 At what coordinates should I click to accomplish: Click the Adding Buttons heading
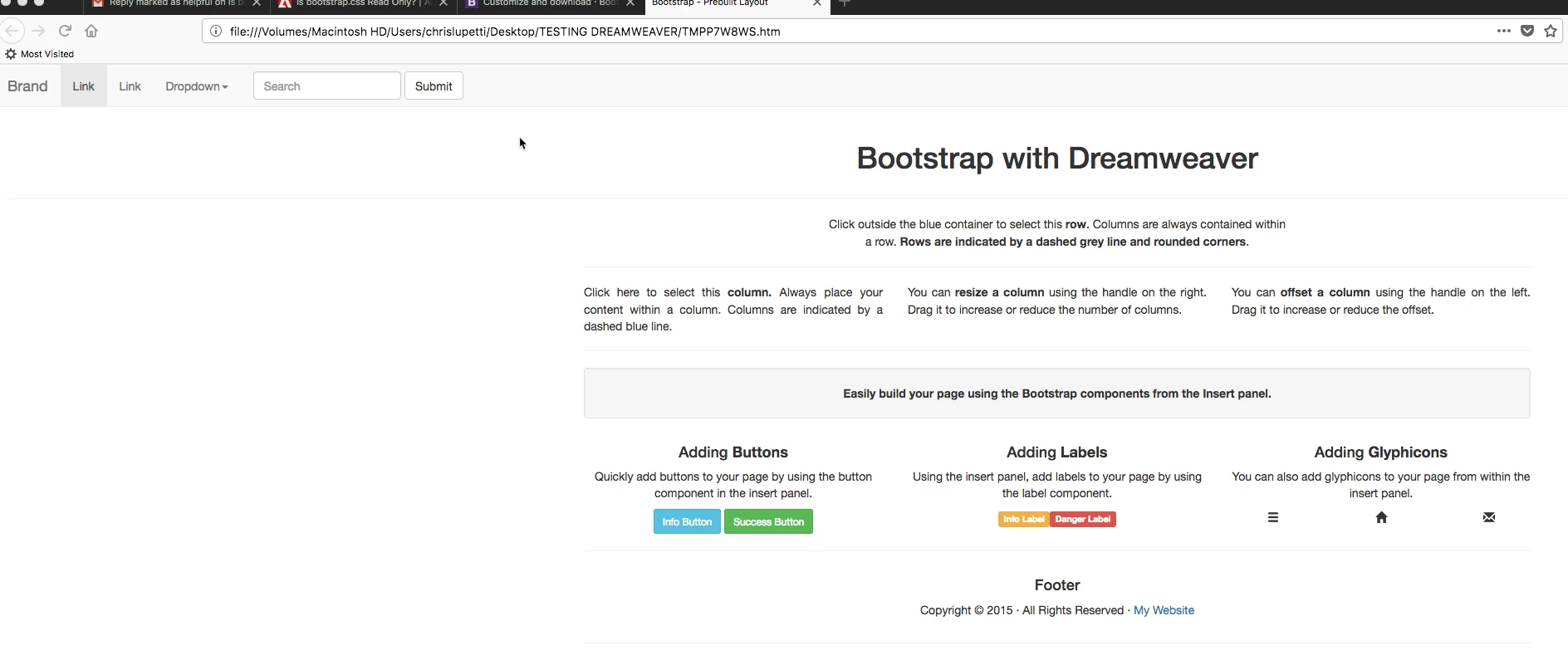(x=733, y=452)
